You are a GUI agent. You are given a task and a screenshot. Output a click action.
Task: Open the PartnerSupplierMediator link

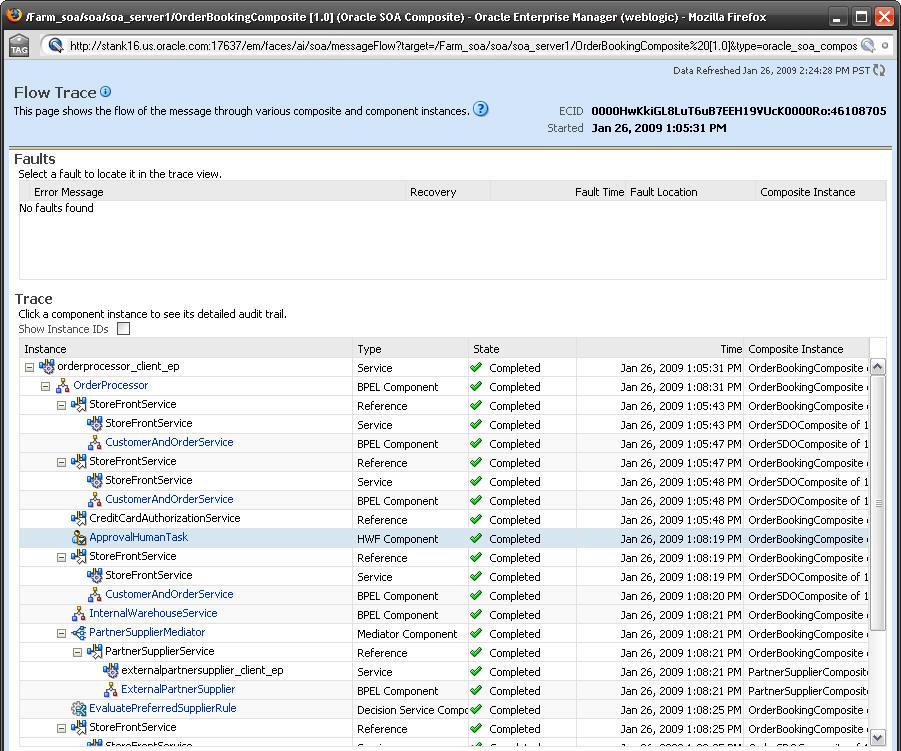(x=147, y=631)
